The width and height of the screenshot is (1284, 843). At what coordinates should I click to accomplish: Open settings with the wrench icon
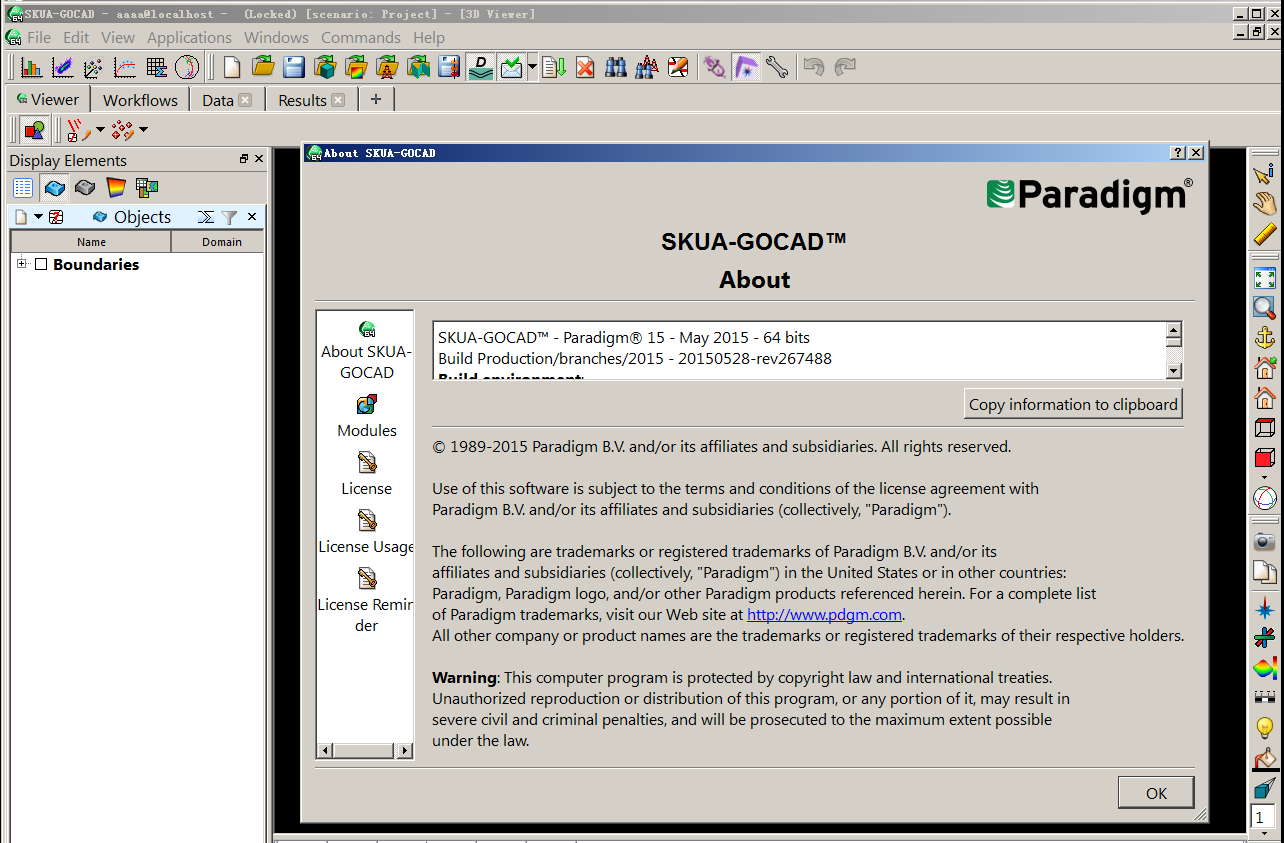(x=777, y=67)
